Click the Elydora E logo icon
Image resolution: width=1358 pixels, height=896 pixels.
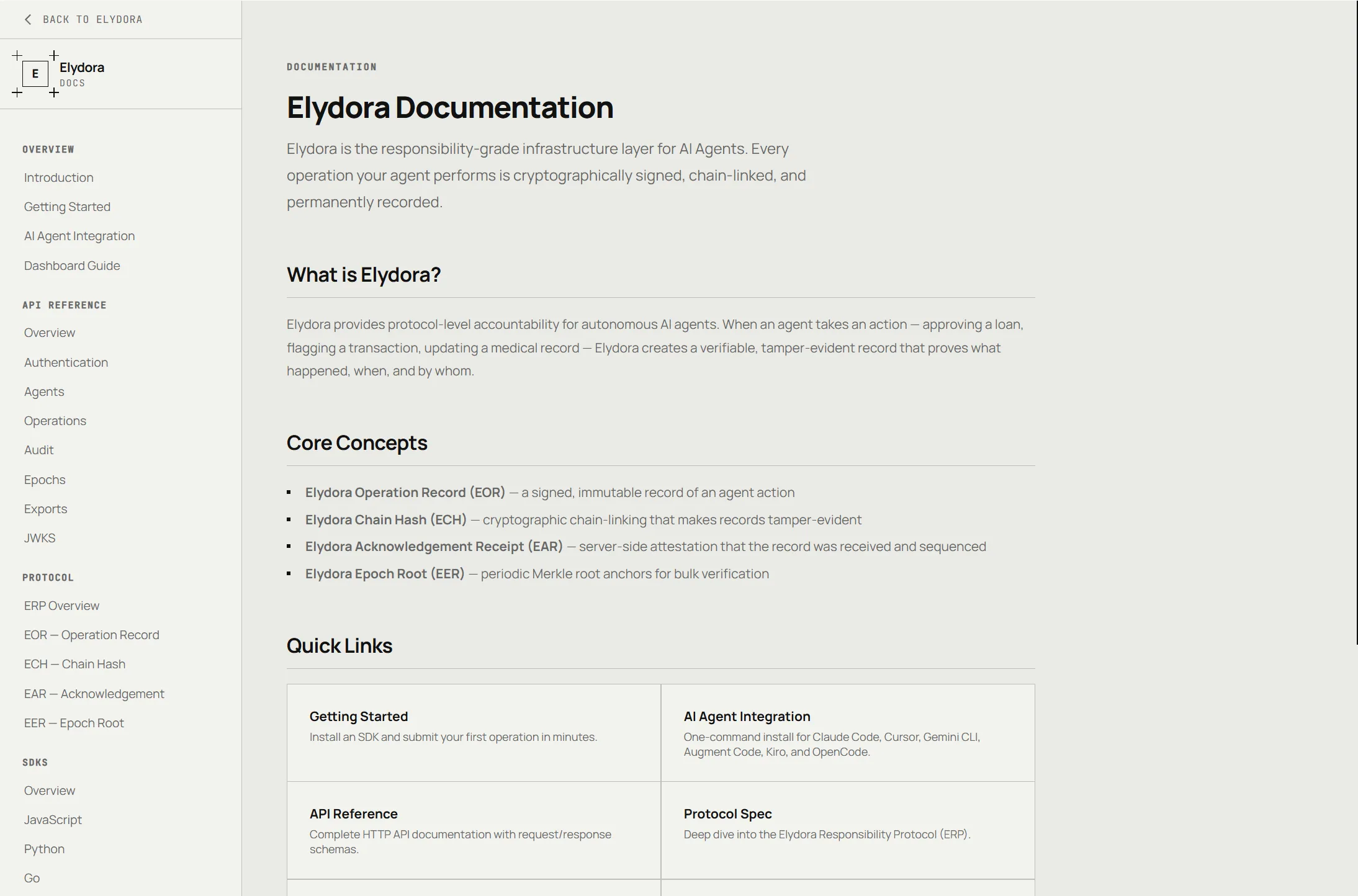click(x=35, y=74)
